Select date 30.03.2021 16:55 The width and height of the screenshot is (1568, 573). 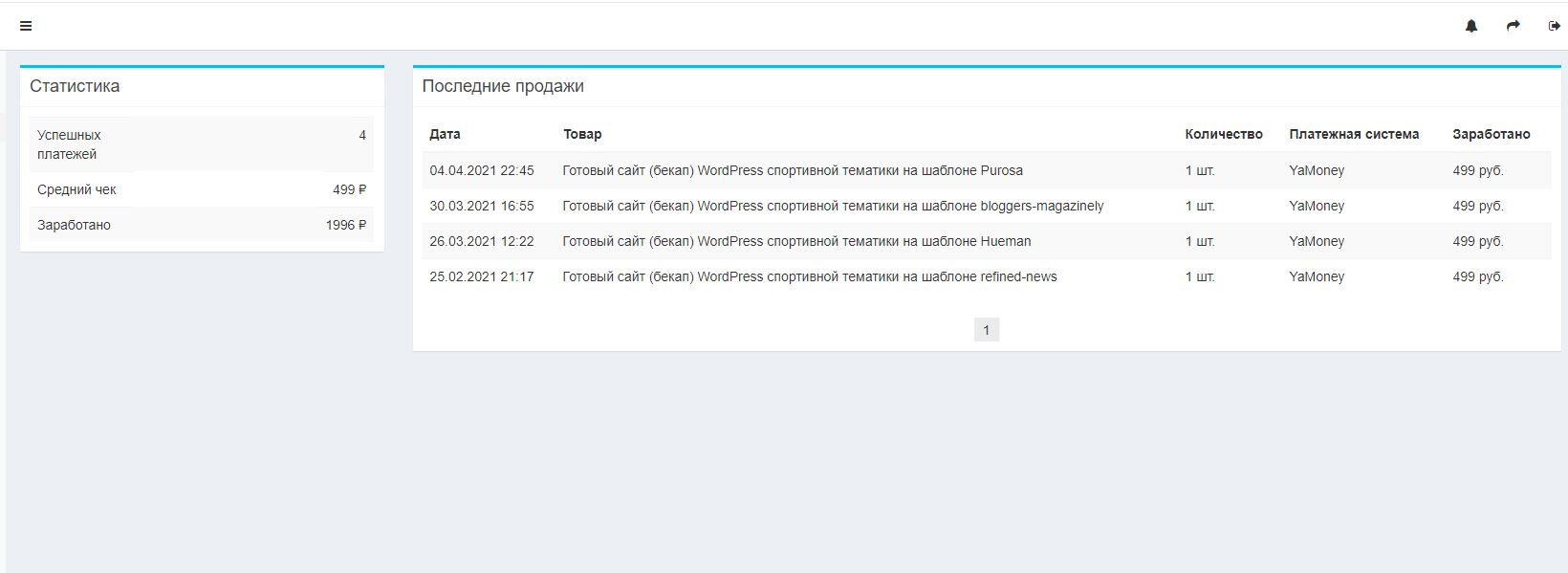click(482, 206)
